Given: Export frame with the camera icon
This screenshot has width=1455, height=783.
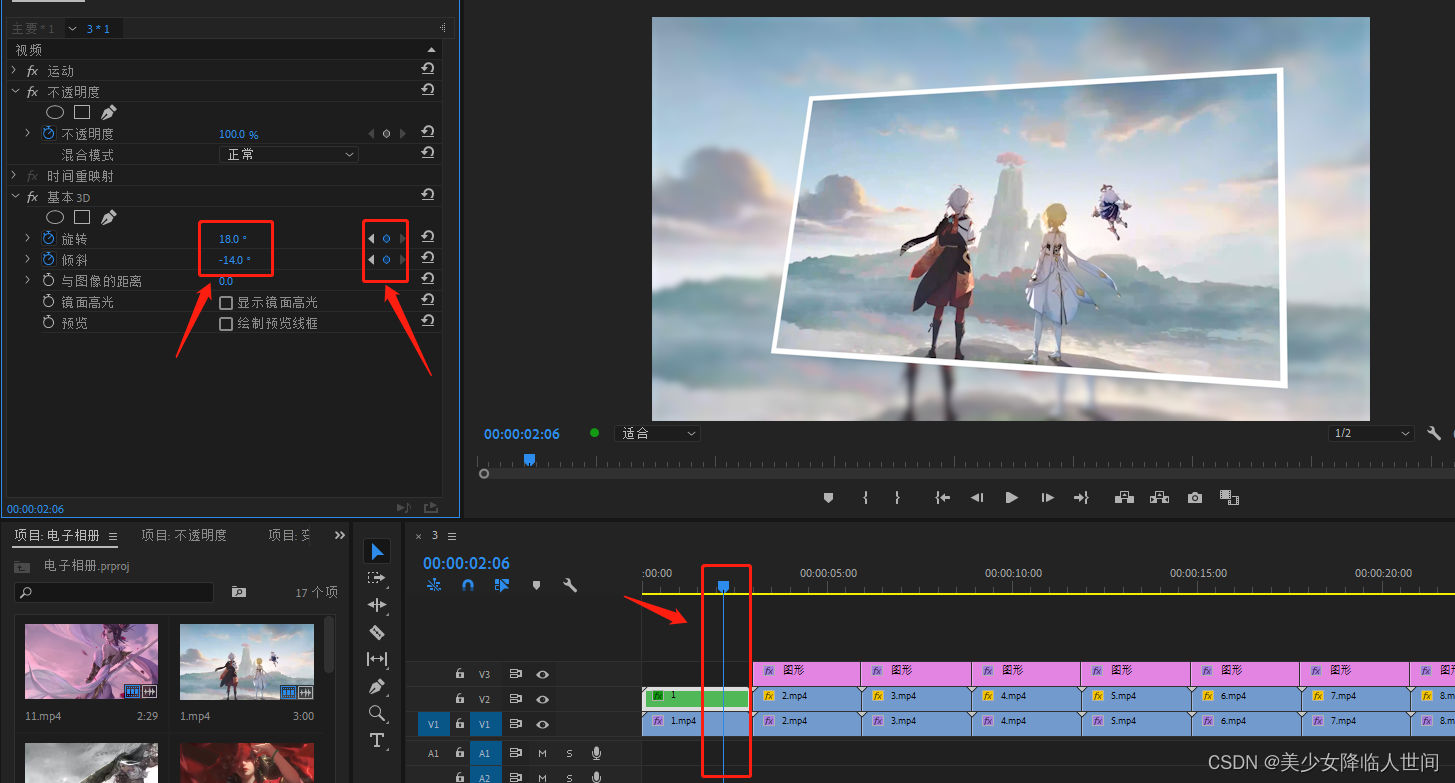Looking at the screenshot, I should [1195, 497].
